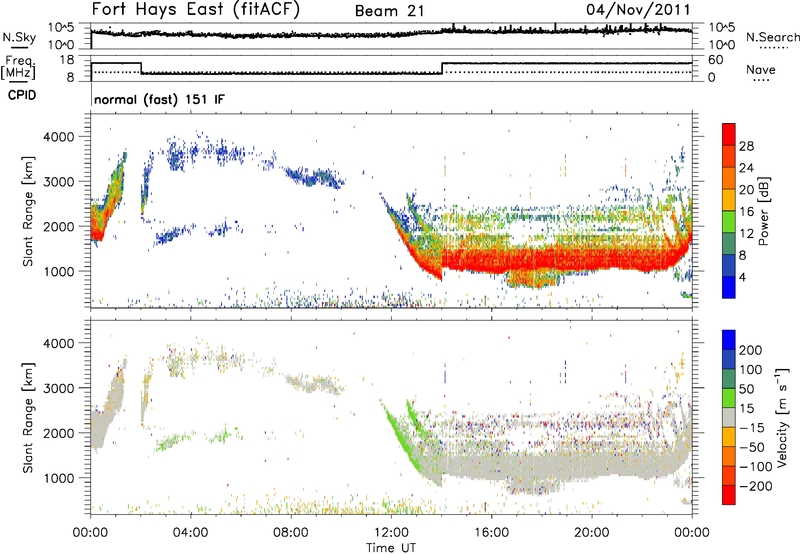This screenshot has height=554, width=800.
Task: Click the '12:00' time axis tick label
Action: click(x=391, y=533)
